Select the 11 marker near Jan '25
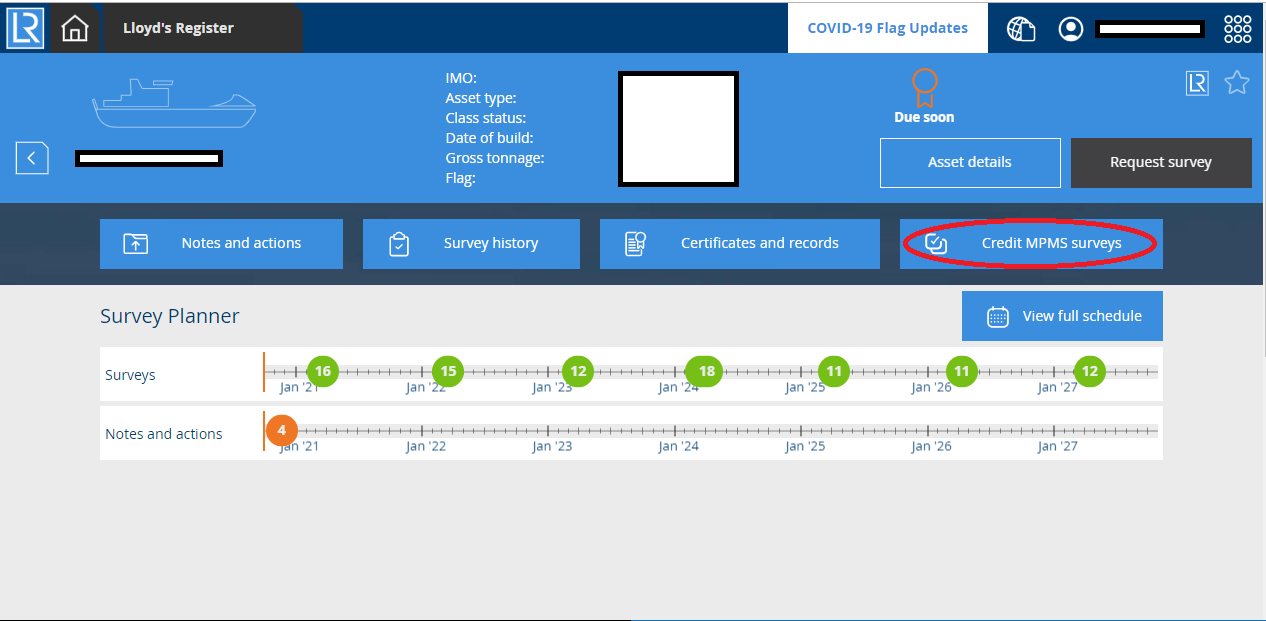Viewport: 1266px width, 621px height. pyautogui.click(x=834, y=371)
